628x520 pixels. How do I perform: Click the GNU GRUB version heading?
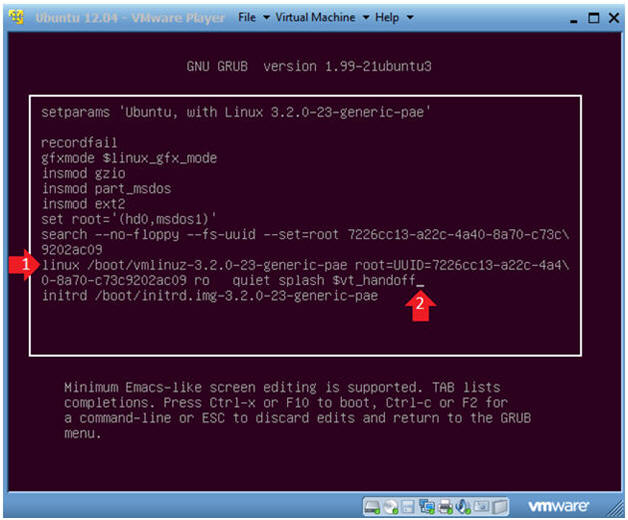tap(309, 66)
